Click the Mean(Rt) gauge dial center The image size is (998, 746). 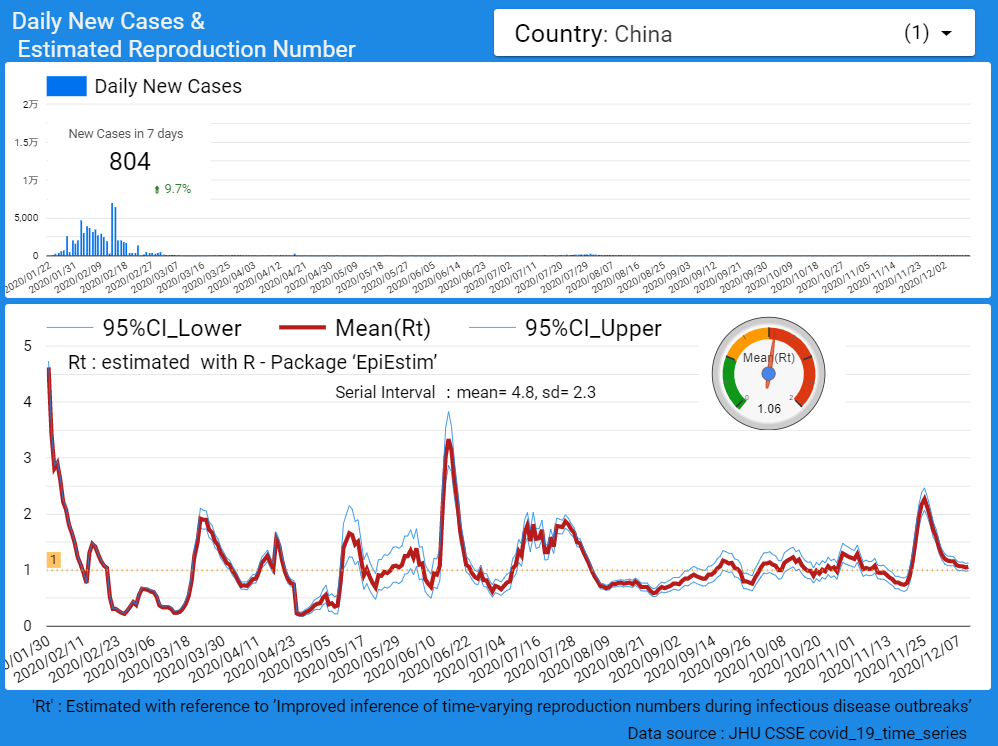(x=768, y=374)
